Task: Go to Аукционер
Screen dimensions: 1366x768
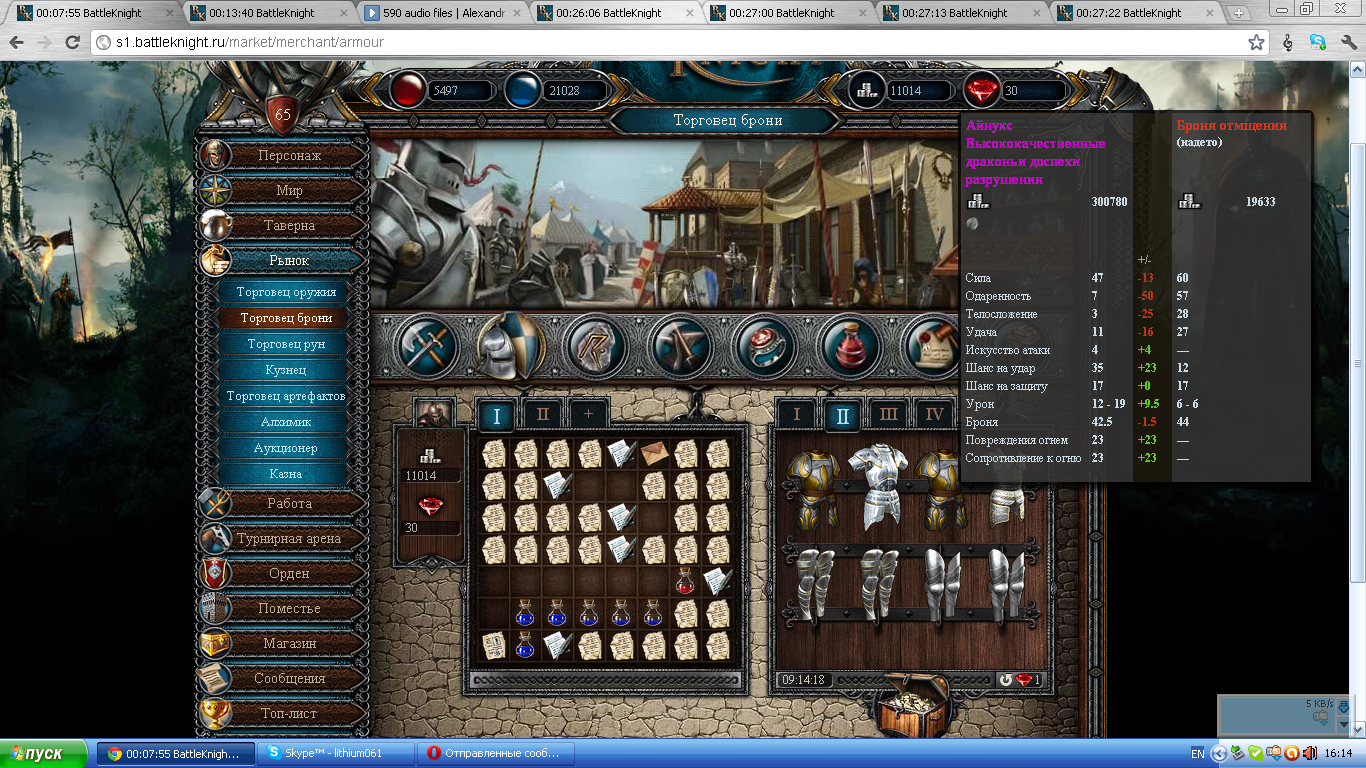Action: tap(286, 448)
